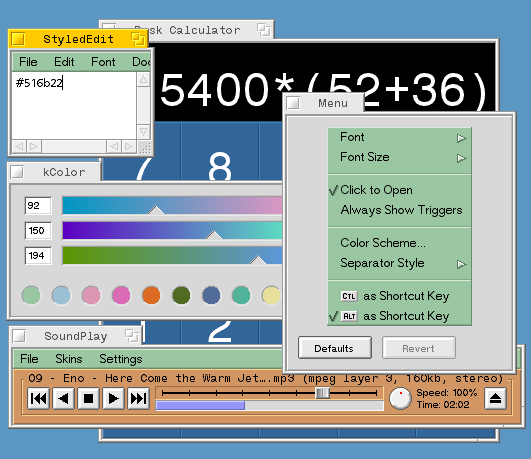Select CTL as Shortcut Key
531x459 pixels.
tap(400, 296)
